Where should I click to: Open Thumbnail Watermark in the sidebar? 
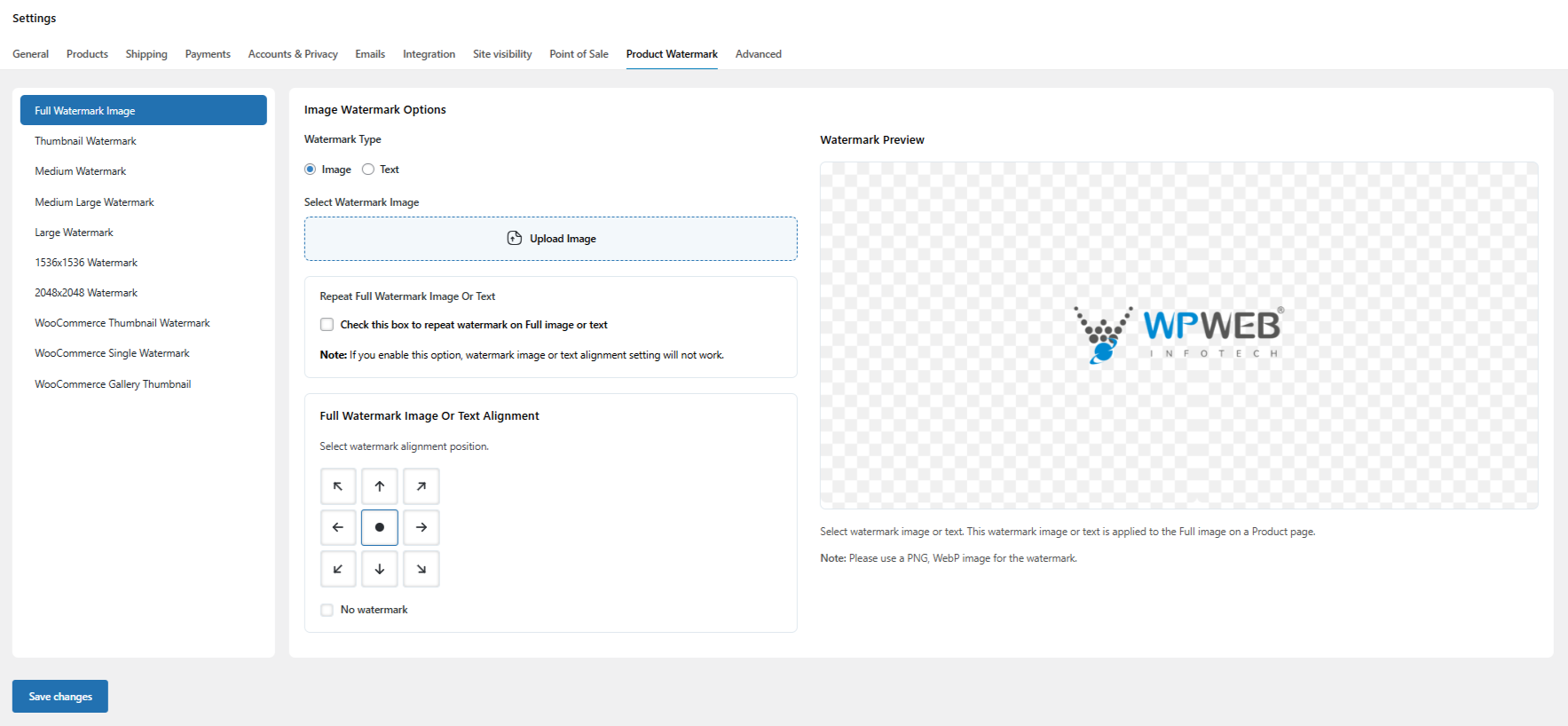tap(85, 141)
